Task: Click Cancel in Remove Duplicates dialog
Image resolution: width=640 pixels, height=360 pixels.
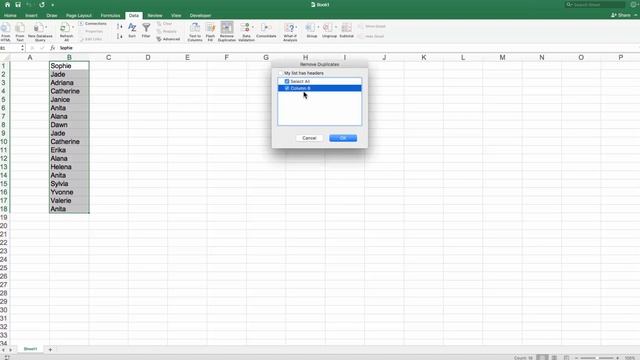Action: (309, 138)
